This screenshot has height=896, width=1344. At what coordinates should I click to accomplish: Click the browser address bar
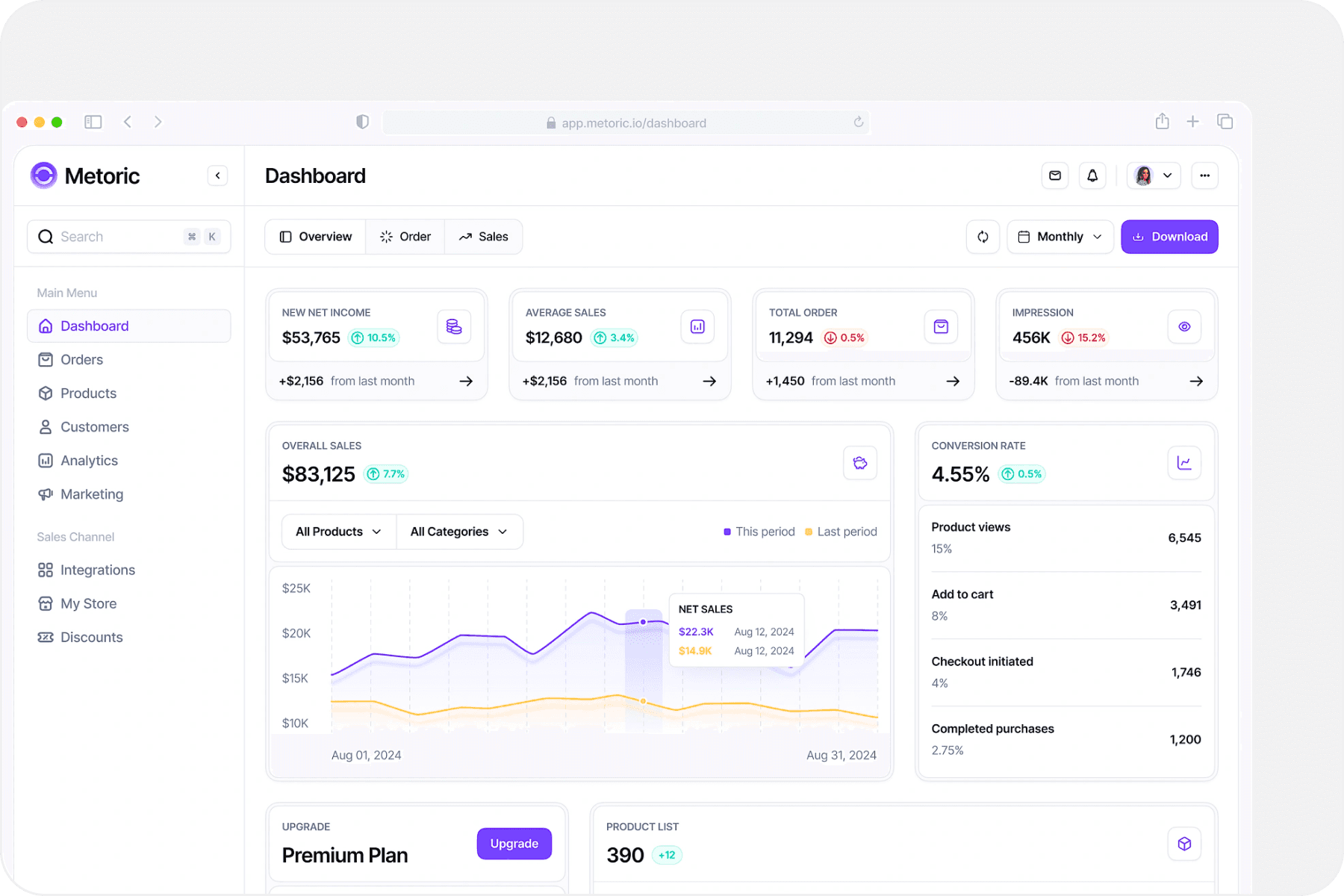626,122
